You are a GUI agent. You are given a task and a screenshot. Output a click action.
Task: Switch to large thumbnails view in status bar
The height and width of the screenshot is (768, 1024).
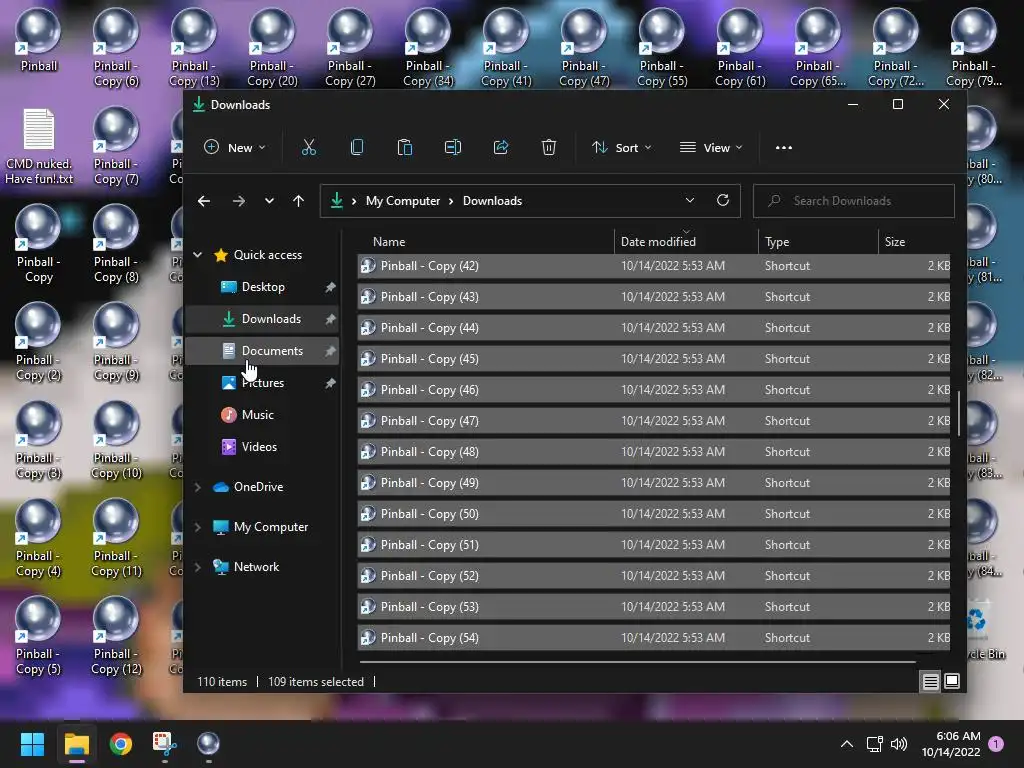click(952, 681)
